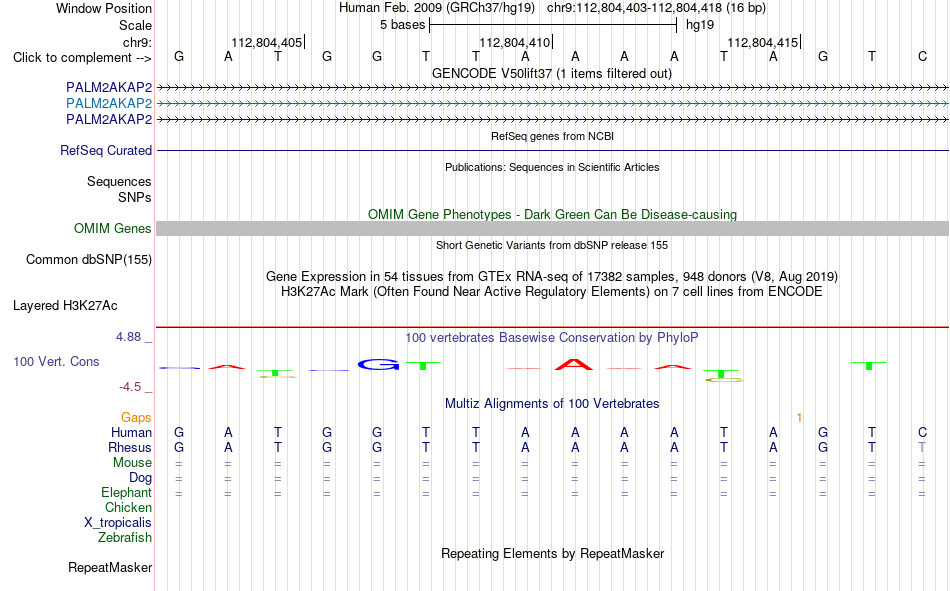Click the gray OMIM Genes item bar
This screenshot has width=950, height=591.
pyautogui.click(x=553, y=229)
